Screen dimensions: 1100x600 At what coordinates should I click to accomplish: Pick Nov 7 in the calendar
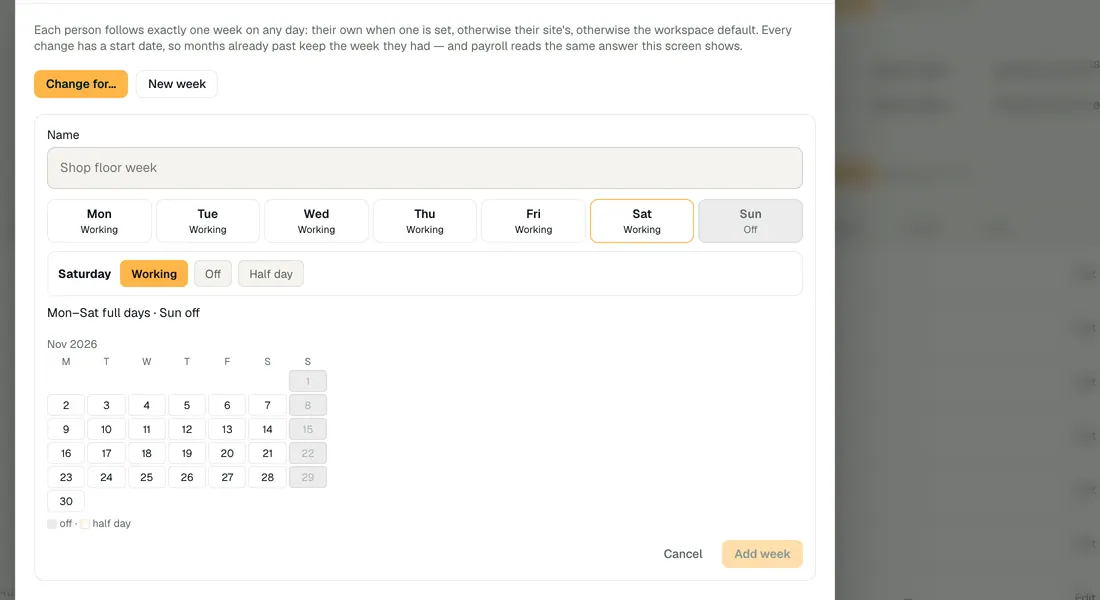[267, 405]
